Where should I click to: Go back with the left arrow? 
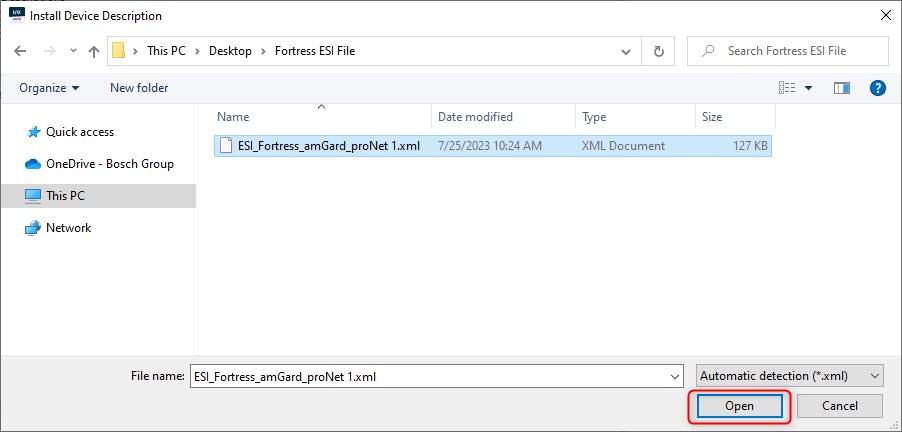(x=20, y=51)
